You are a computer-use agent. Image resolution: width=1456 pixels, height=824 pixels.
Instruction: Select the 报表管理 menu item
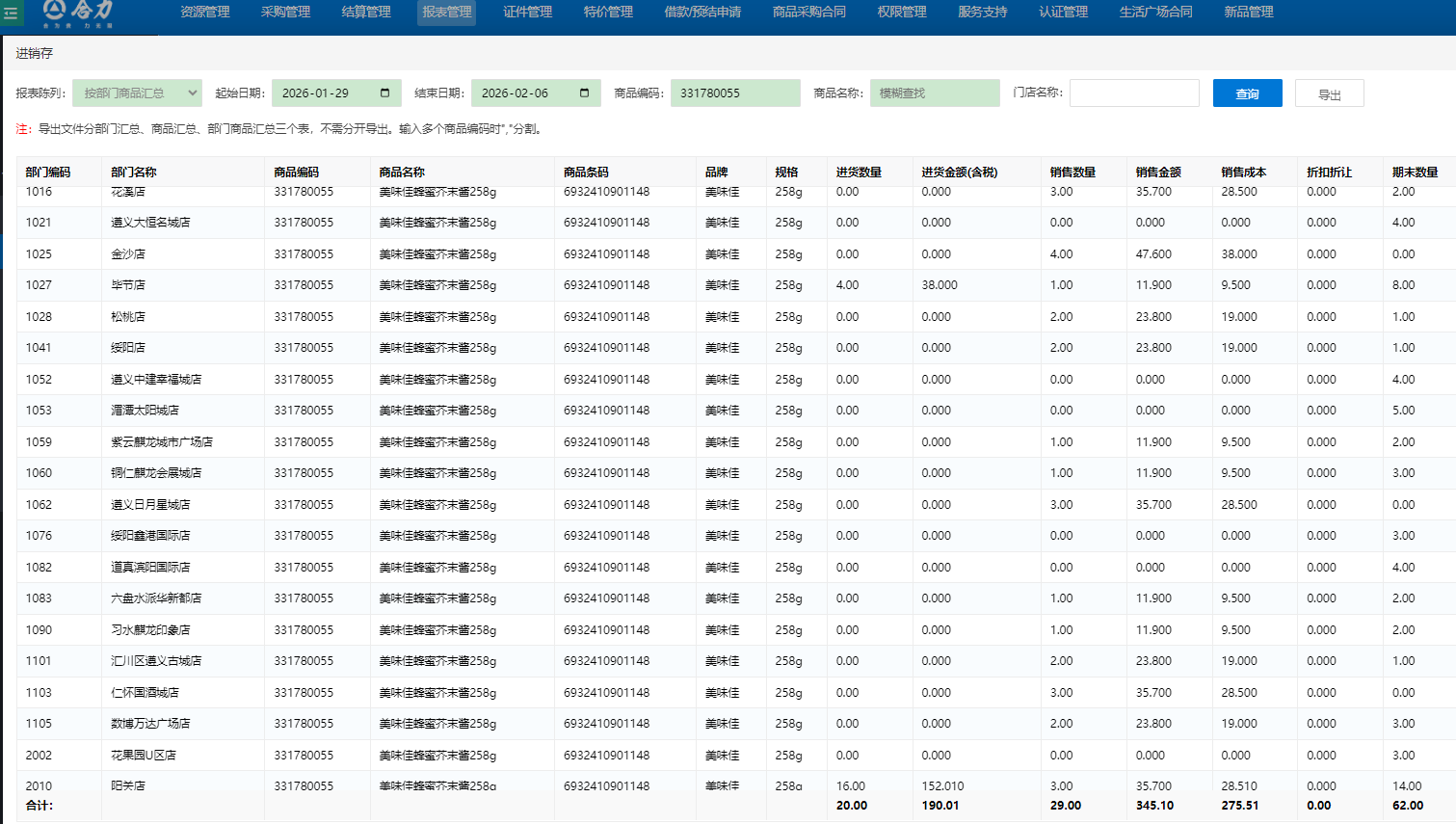(x=447, y=13)
